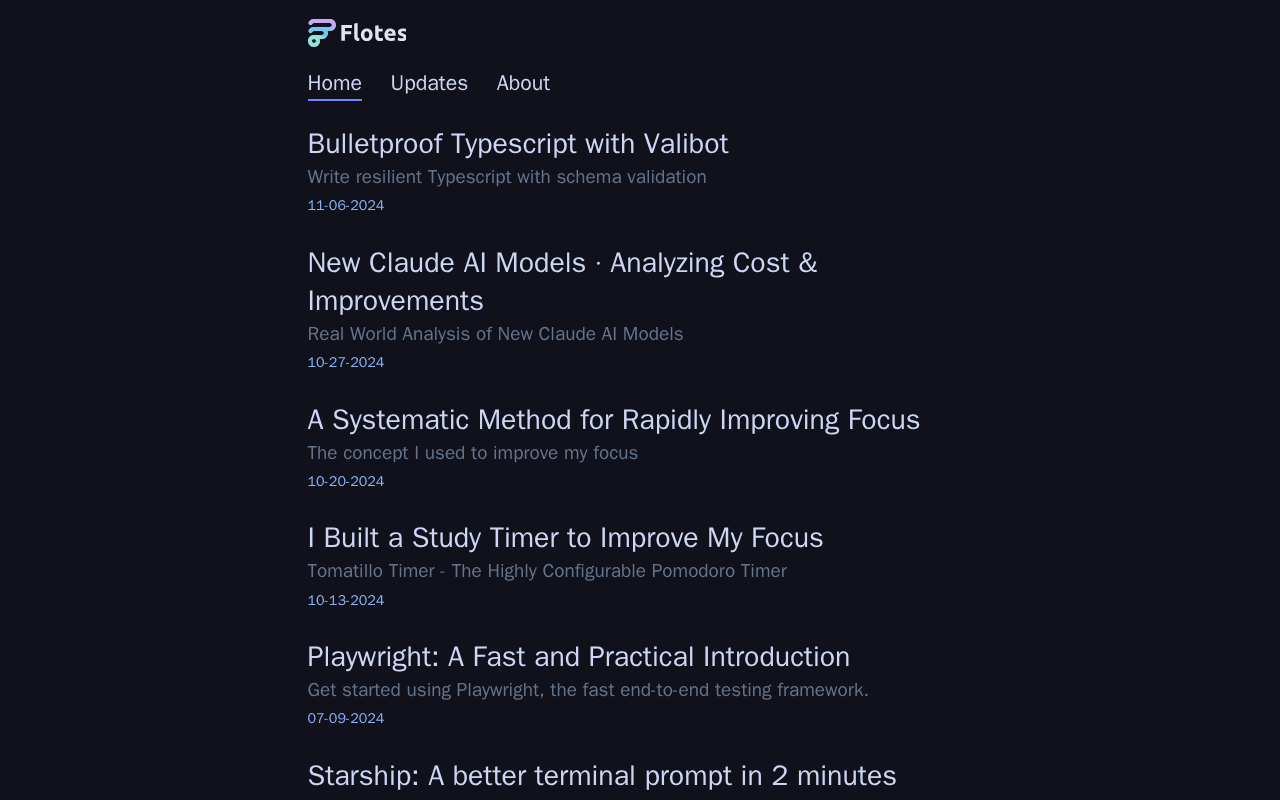Screen dimensions: 1280x800
Task: Click the 11-06-2024 post date
Action: 345,205
